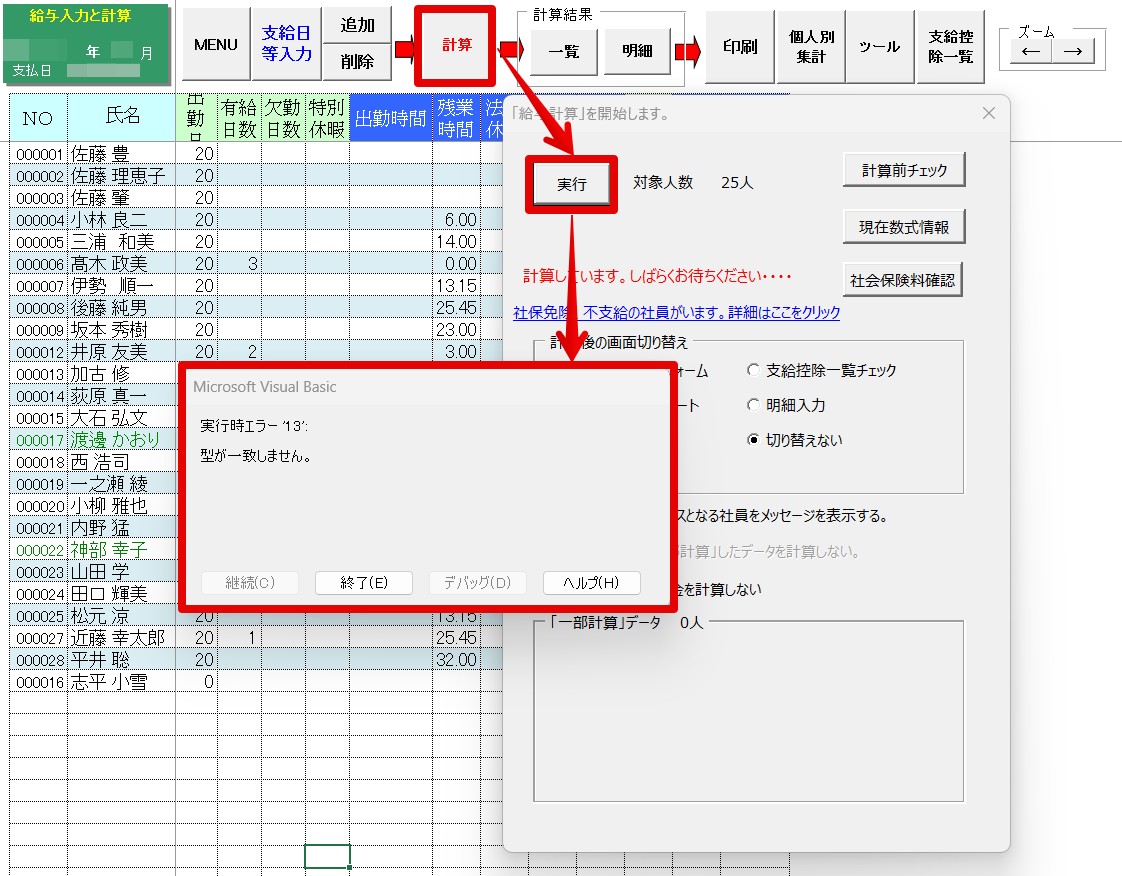Click the 欠勤日数 column header
The image size is (1122, 876).
(x=283, y=117)
